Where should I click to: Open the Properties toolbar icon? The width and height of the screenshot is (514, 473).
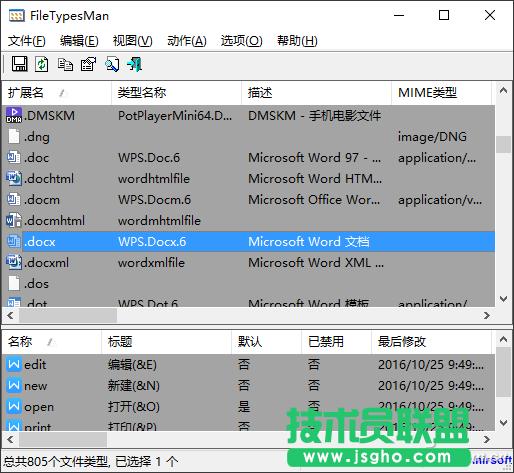click(x=88, y=64)
